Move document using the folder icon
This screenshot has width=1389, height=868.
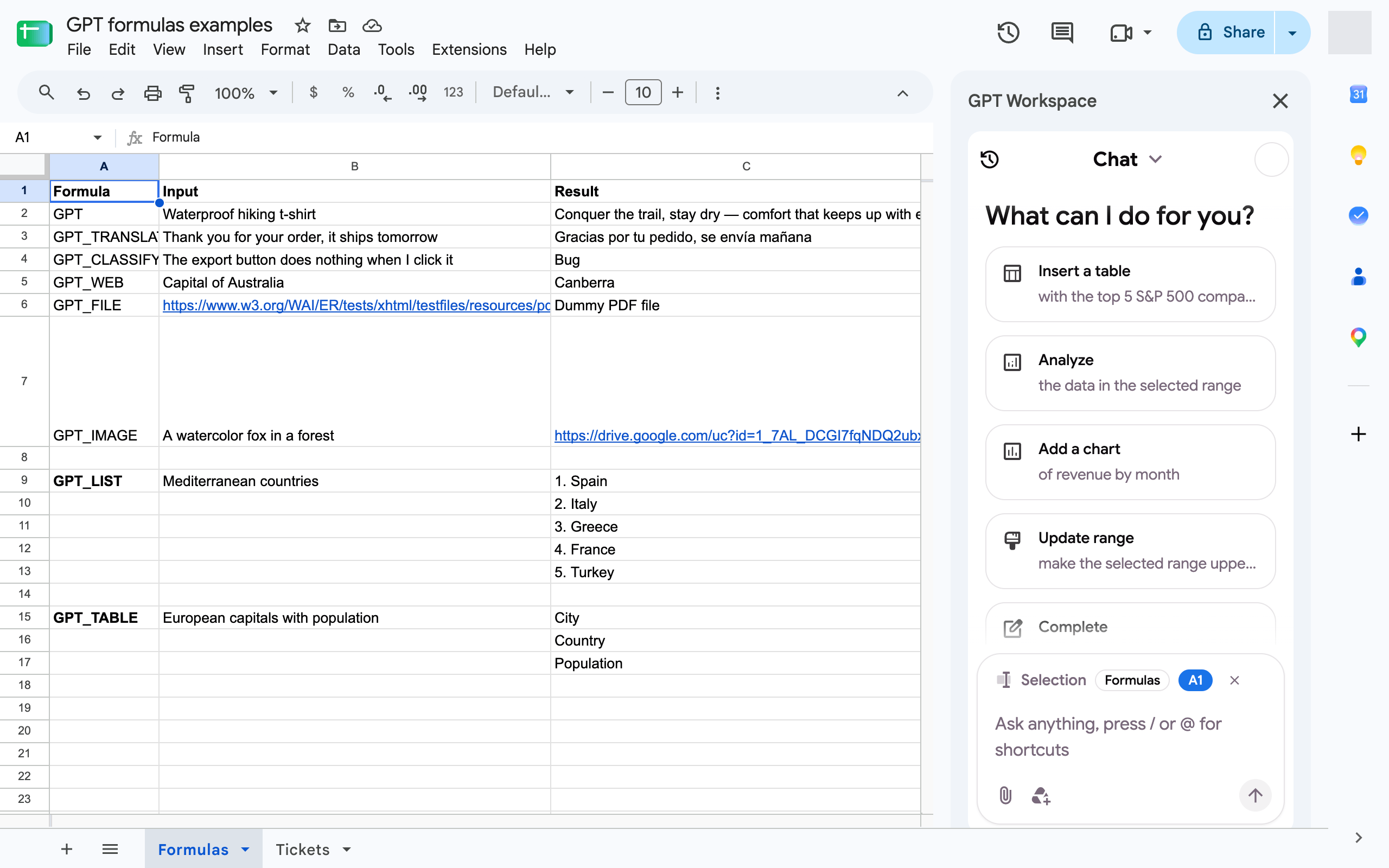tap(337, 26)
